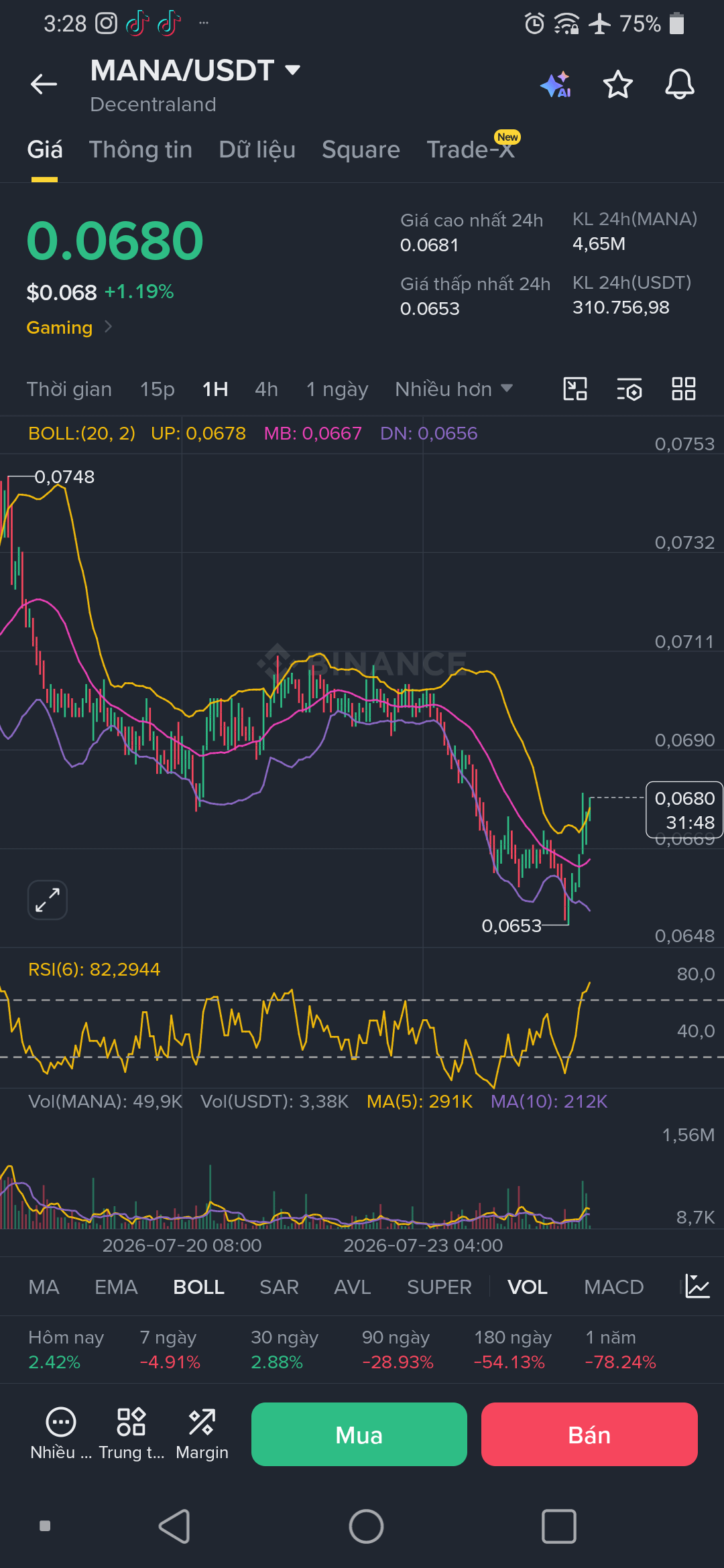Tap the back arrow icon
This screenshot has height=1568, width=724.
coord(44,84)
